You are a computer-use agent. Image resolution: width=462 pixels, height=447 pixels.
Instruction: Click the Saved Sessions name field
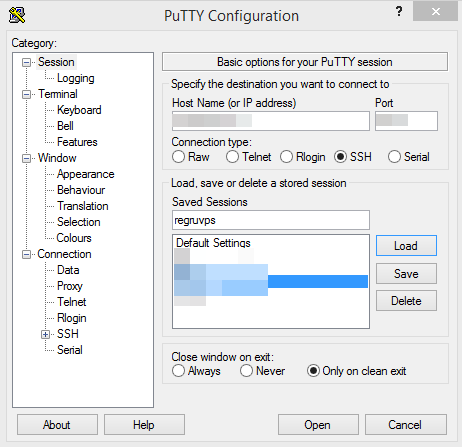pyautogui.click(x=271, y=220)
